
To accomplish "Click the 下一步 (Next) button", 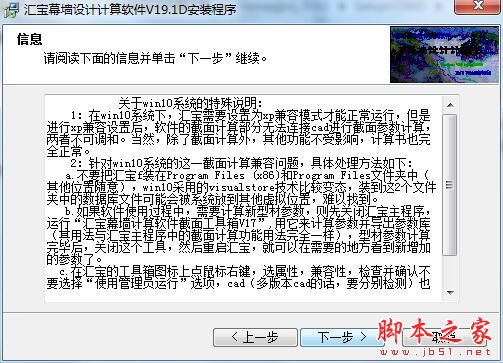I will 342,337.
